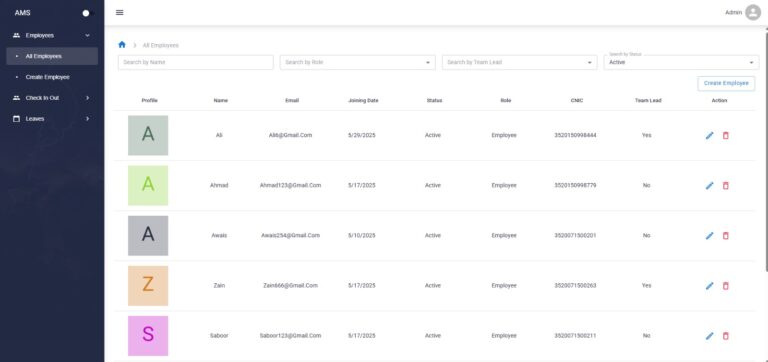Collapse the Employees sidebar section
The height and width of the screenshot is (362, 768).
pyautogui.click(x=88, y=35)
